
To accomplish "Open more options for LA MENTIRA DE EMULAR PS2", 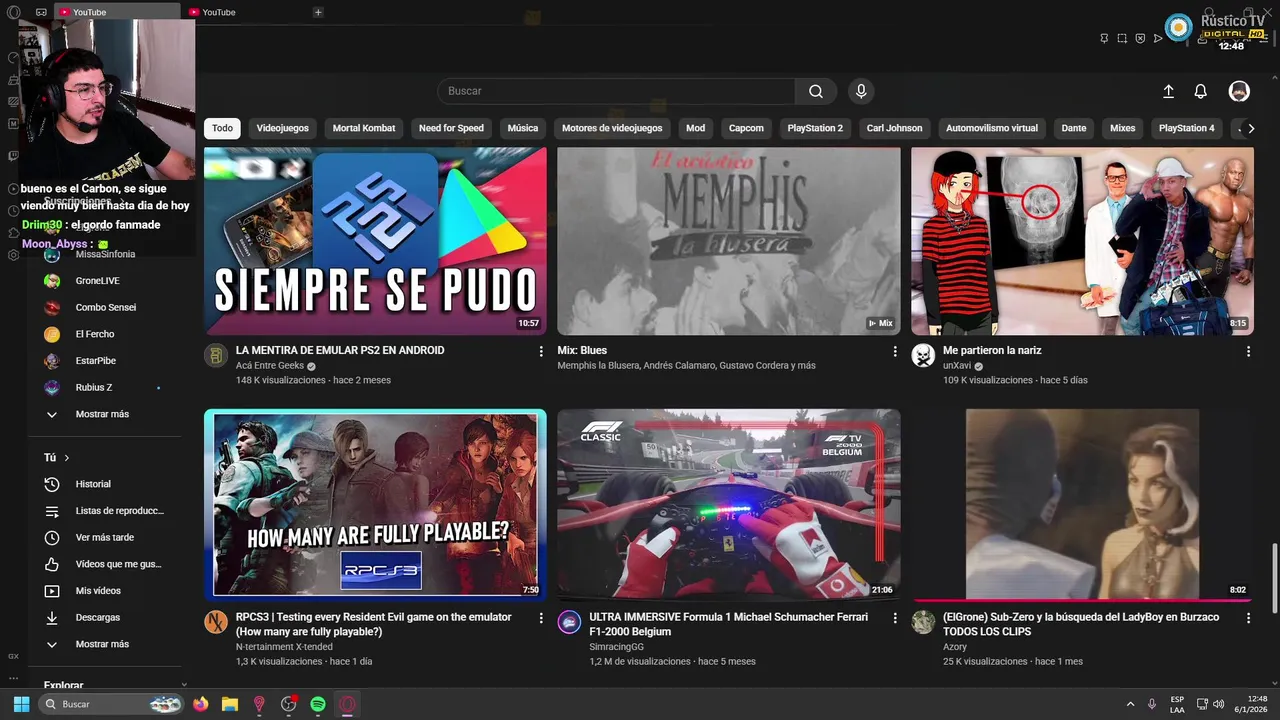I will click(x=541, y=351).
